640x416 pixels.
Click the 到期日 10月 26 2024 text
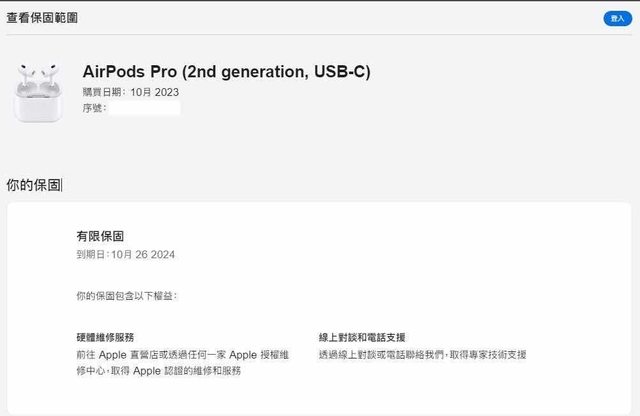pos(126,255)
